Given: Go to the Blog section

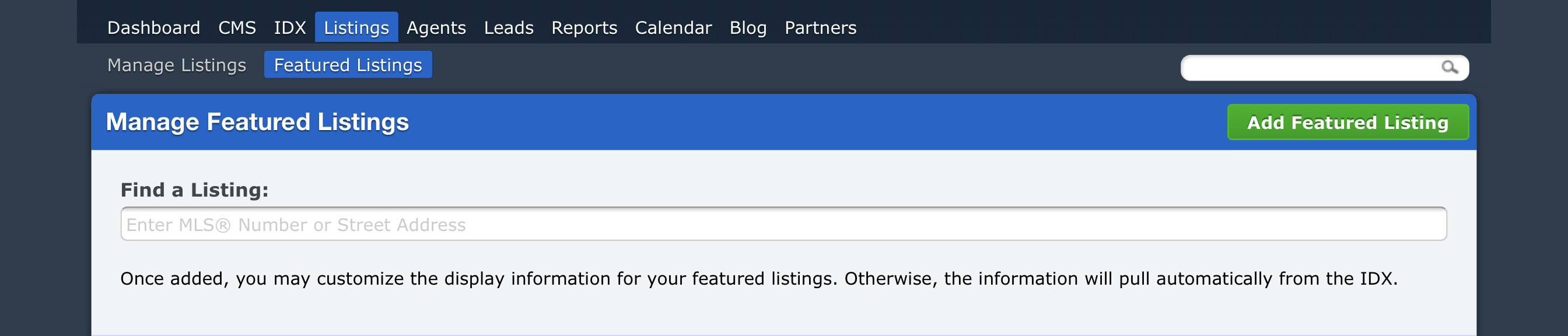Looking at the screenshot, I should pyautogui.click(x=747, y=28).
